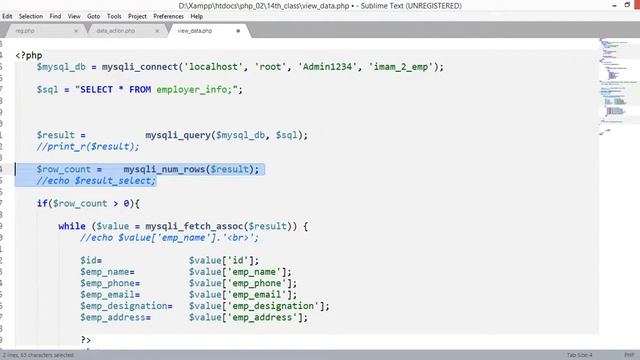Image resolution: width=640 pixels, height=360 pixels.
Task: Click the 'localhost' string
Action: tap(213, 67)
